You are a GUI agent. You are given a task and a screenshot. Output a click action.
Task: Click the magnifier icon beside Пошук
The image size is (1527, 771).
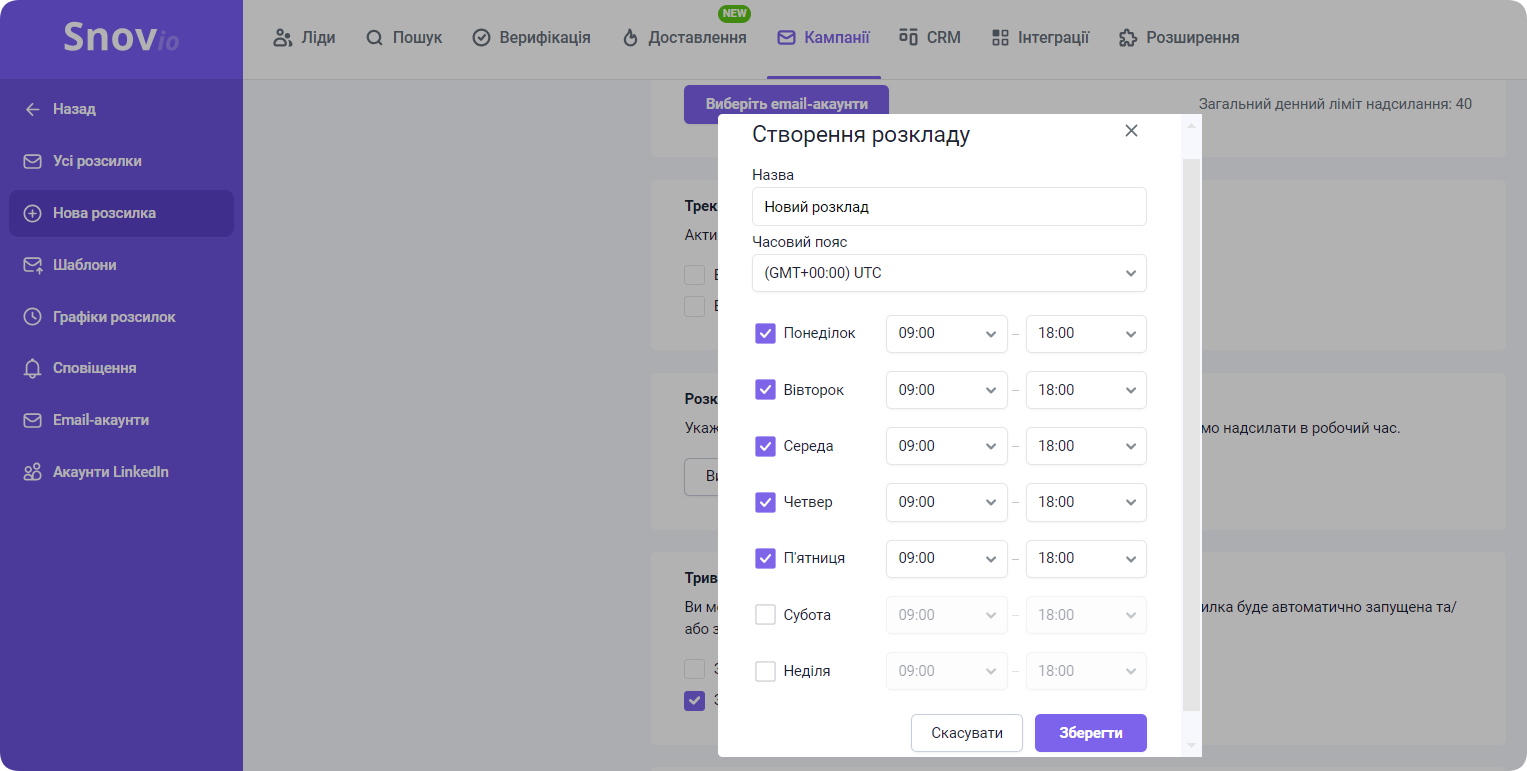(375, 38)
